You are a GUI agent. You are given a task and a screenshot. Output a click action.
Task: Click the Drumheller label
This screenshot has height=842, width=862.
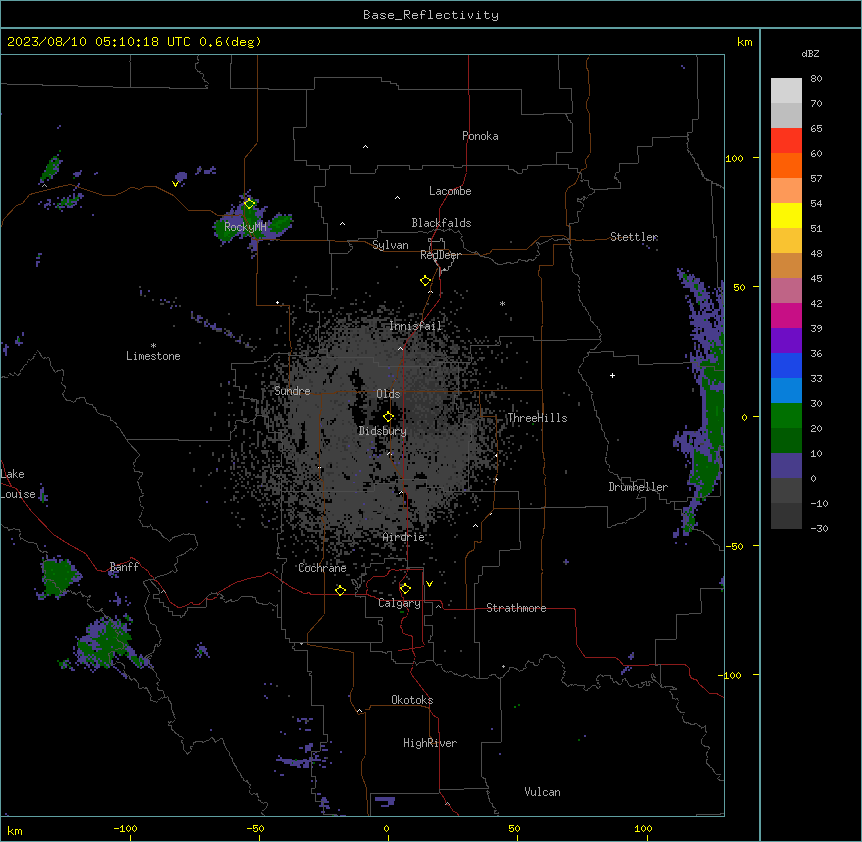[638, 487]
